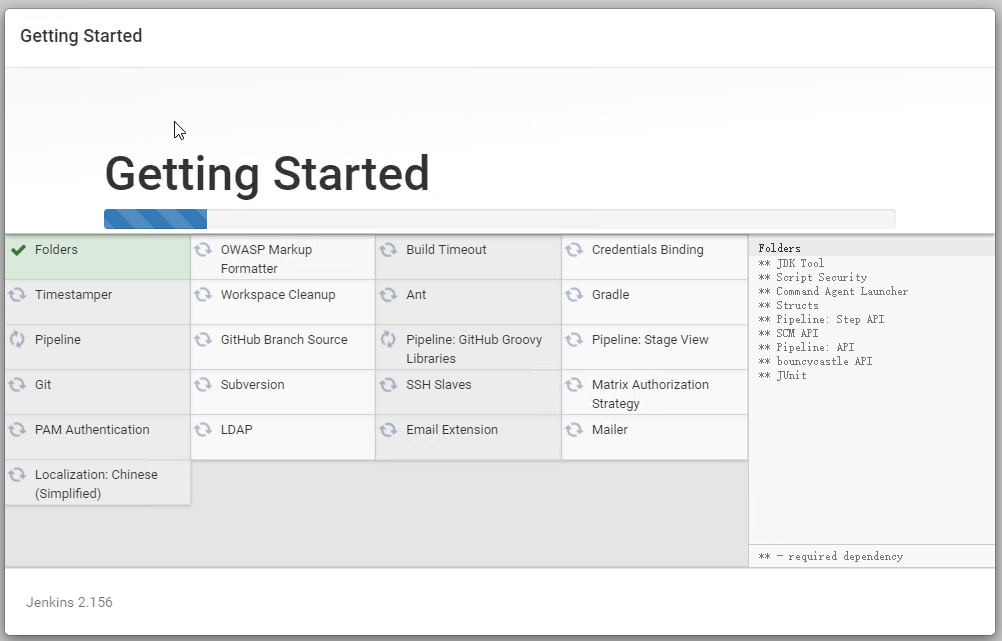
Task: Click the refresh icon beside Timestamper
Action: pyautogui.click(x=17, y=295)
